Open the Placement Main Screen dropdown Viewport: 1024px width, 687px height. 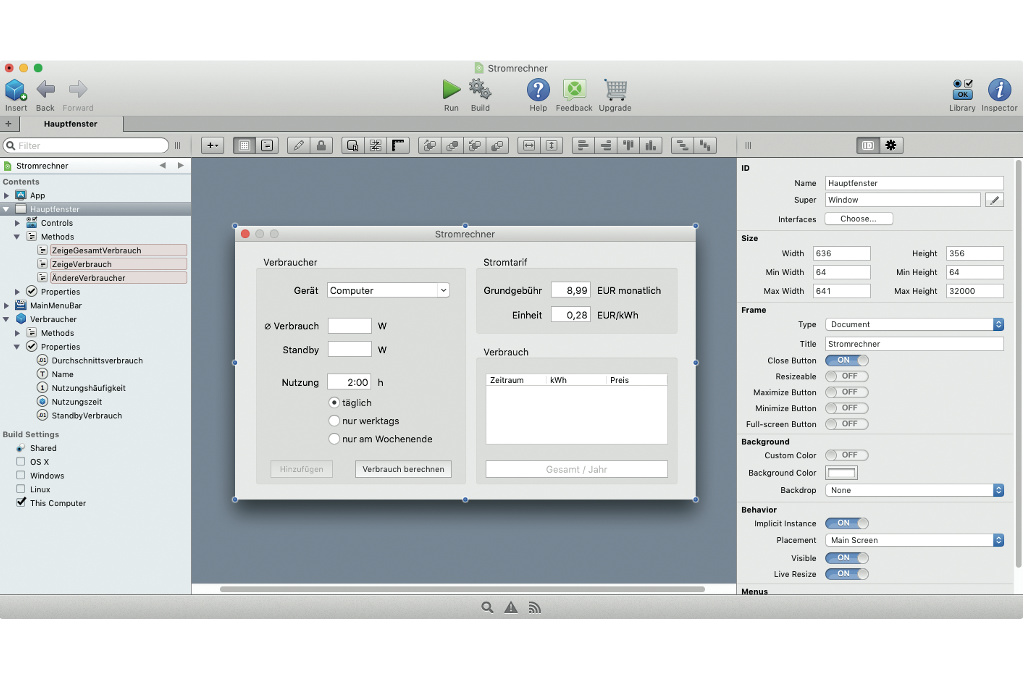914,540
